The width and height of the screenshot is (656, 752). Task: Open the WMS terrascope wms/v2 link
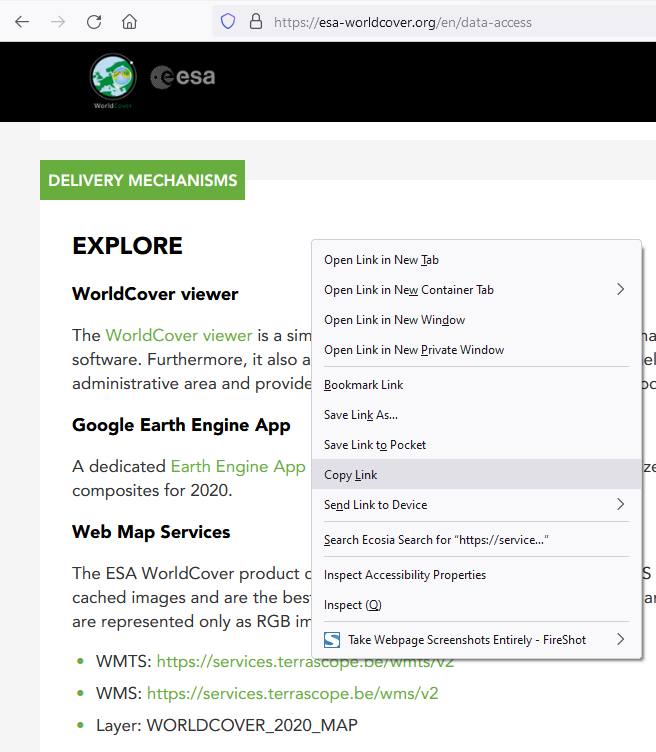tap(293, 693)
